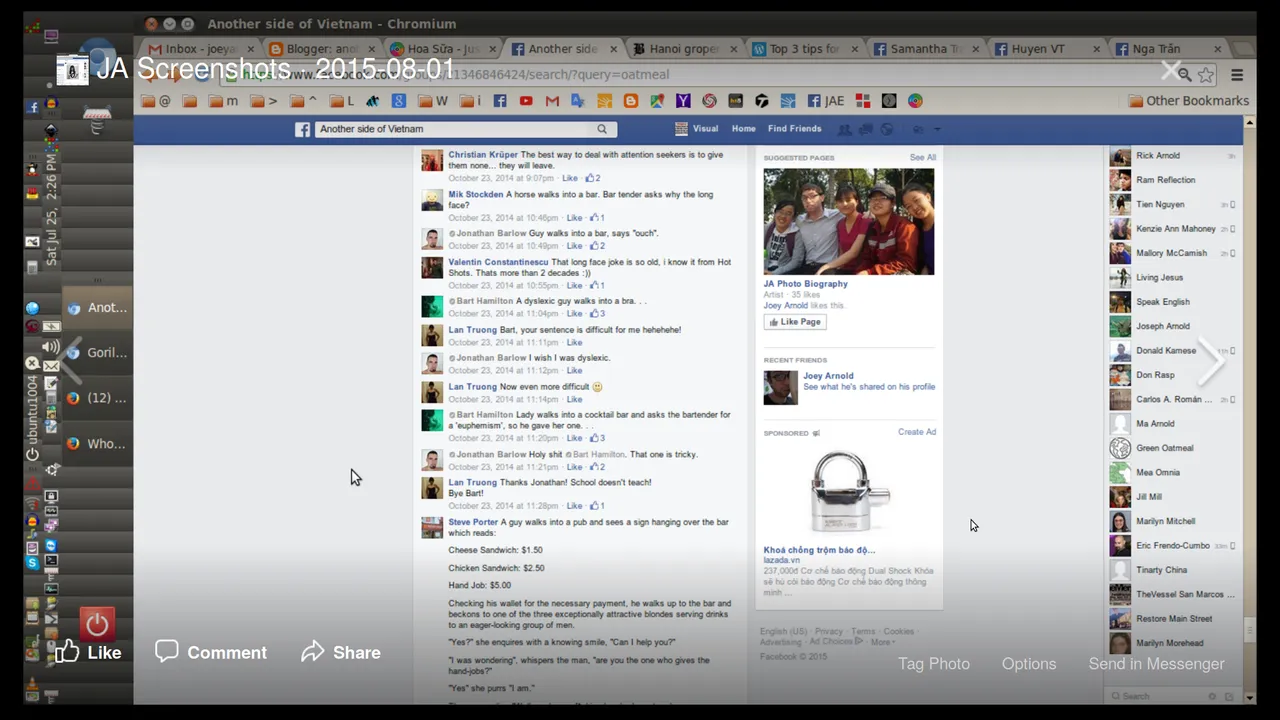Like this photo
Viewport: 1280px width, 720px height.
[x=88, y=652]
